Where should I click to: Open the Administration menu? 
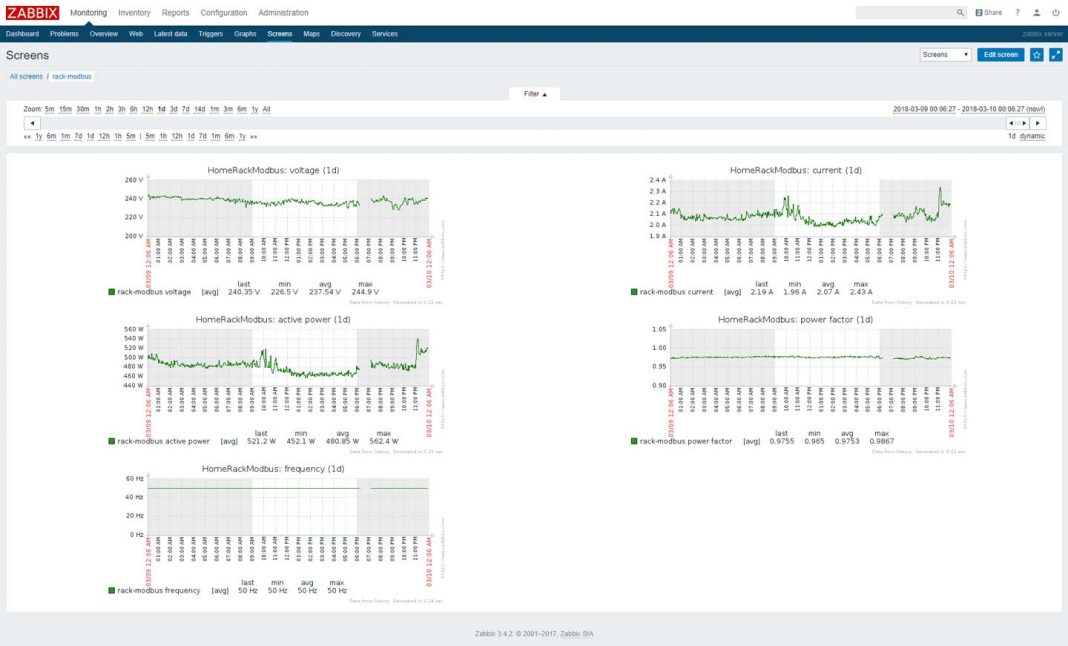coord(283,13)
